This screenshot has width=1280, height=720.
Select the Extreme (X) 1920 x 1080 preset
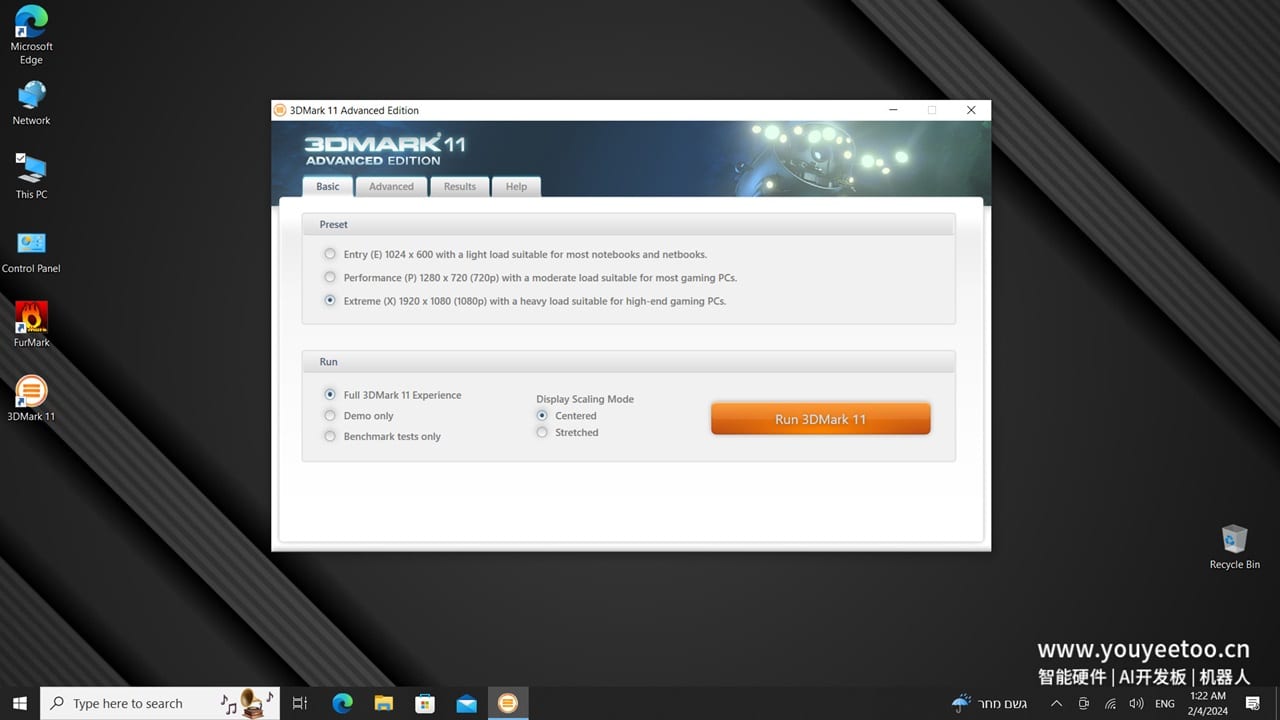pos(330,300)
